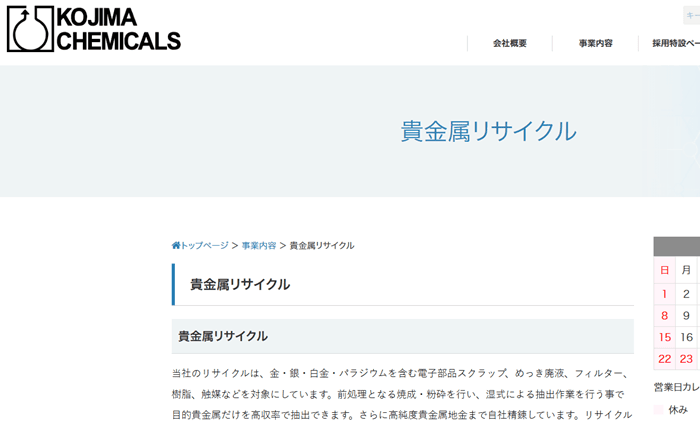Select day 22 in the calendar
This screenshot has height=424, width=700.
point(665,359)
